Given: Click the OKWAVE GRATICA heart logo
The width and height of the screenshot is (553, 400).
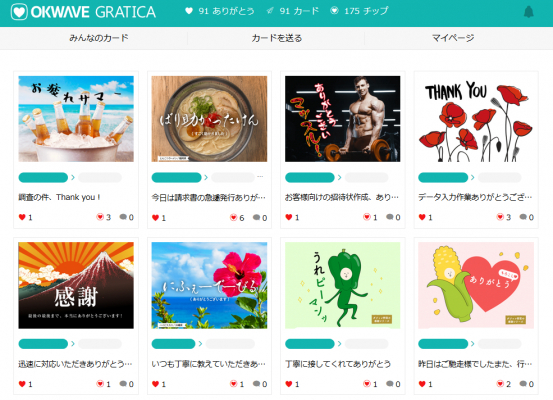Looking at the screenshot, I should pyautogui.click(x=19, y=12).
